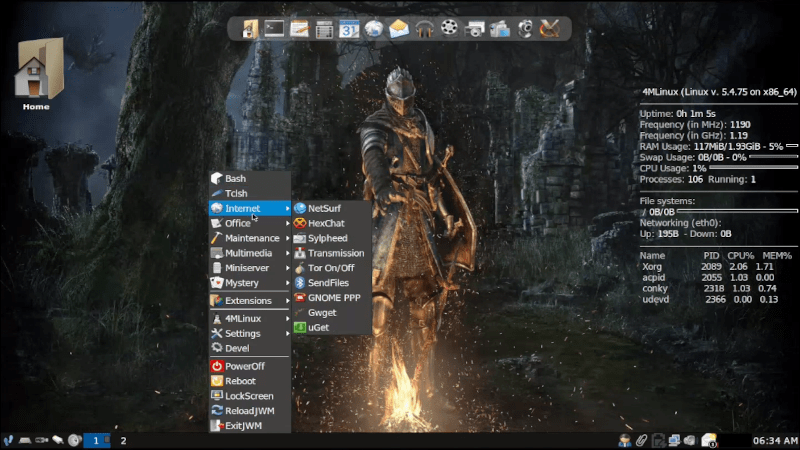The image size is (800, 450).
Task: Expand the Maintenance submenu
Action: pyautogui.click(x=250, y=238)
